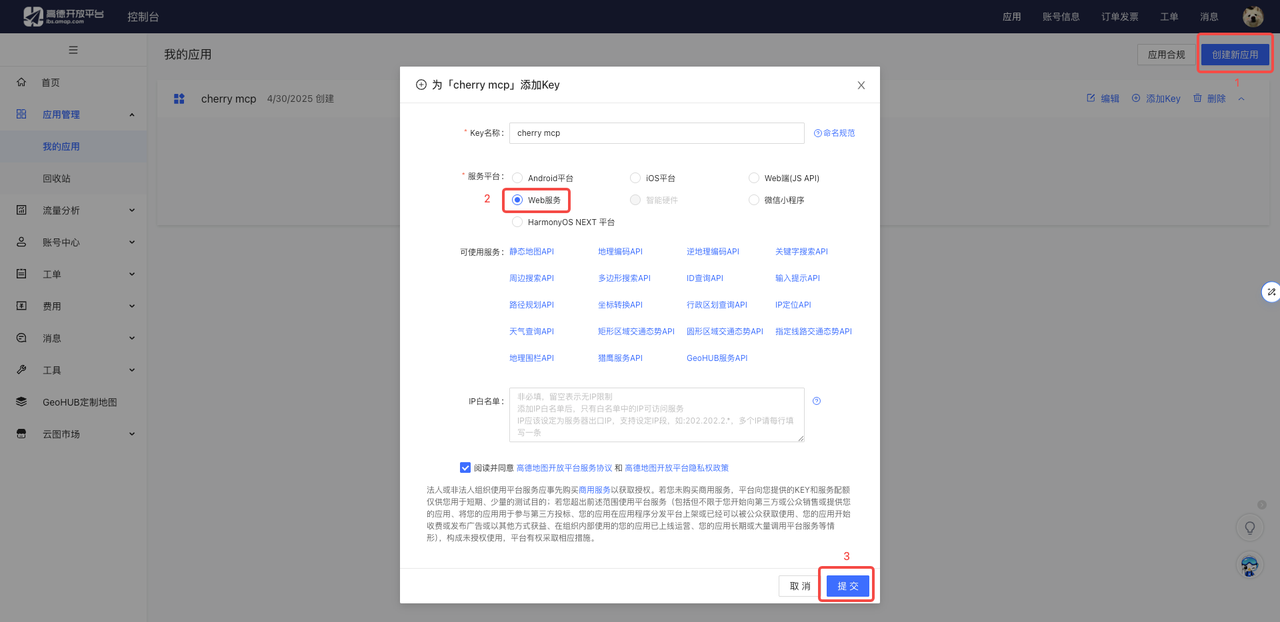This screenshot has height=622, width=1280.
Task: Submit the form with 提交 button
Action: pos(846,586)
